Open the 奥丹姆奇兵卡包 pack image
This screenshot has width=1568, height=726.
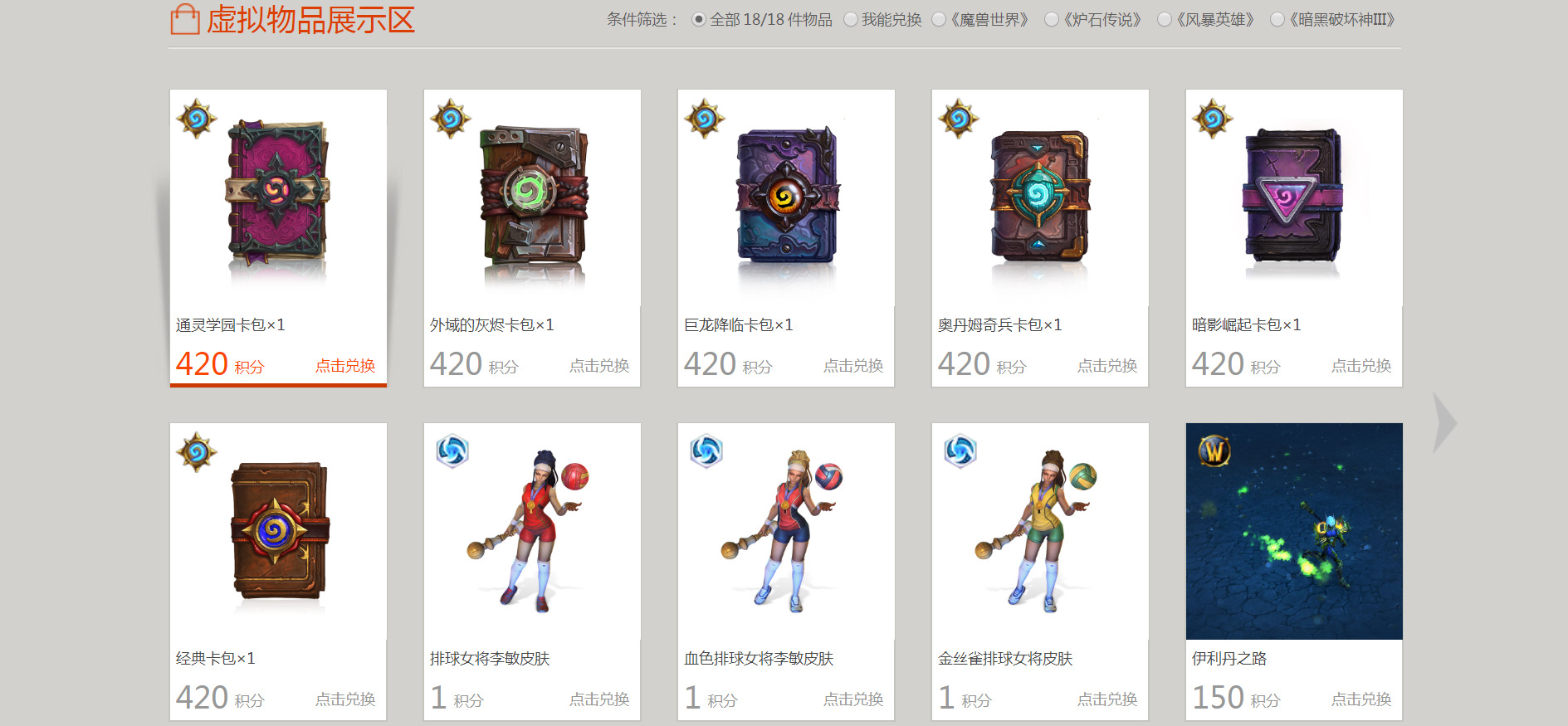point(1040,197)
